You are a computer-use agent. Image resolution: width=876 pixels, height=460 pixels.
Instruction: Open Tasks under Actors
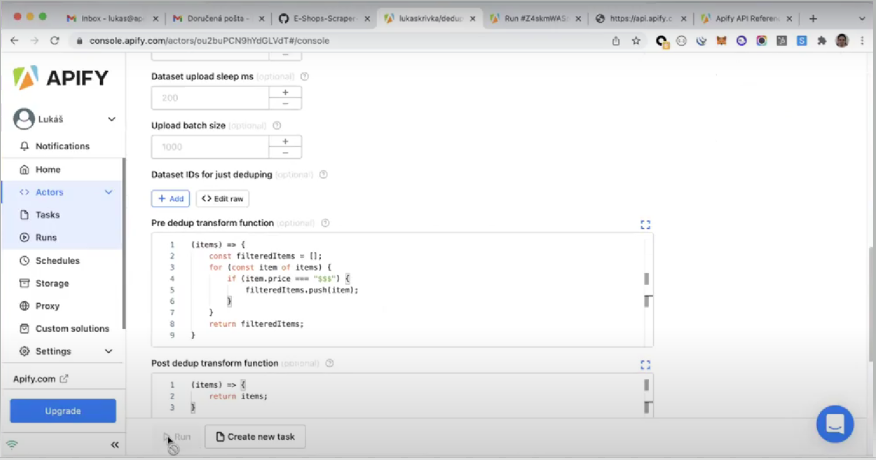pyautogui.click(x=47, y=215)
